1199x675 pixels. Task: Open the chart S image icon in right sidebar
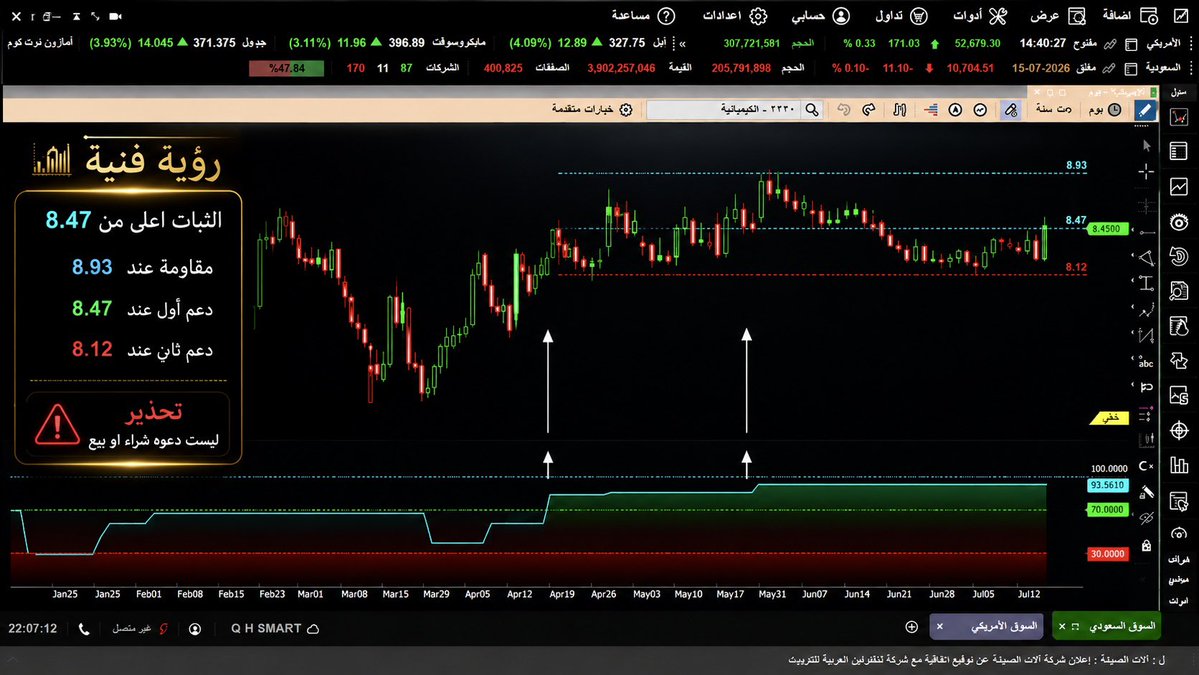[1179, 396]
